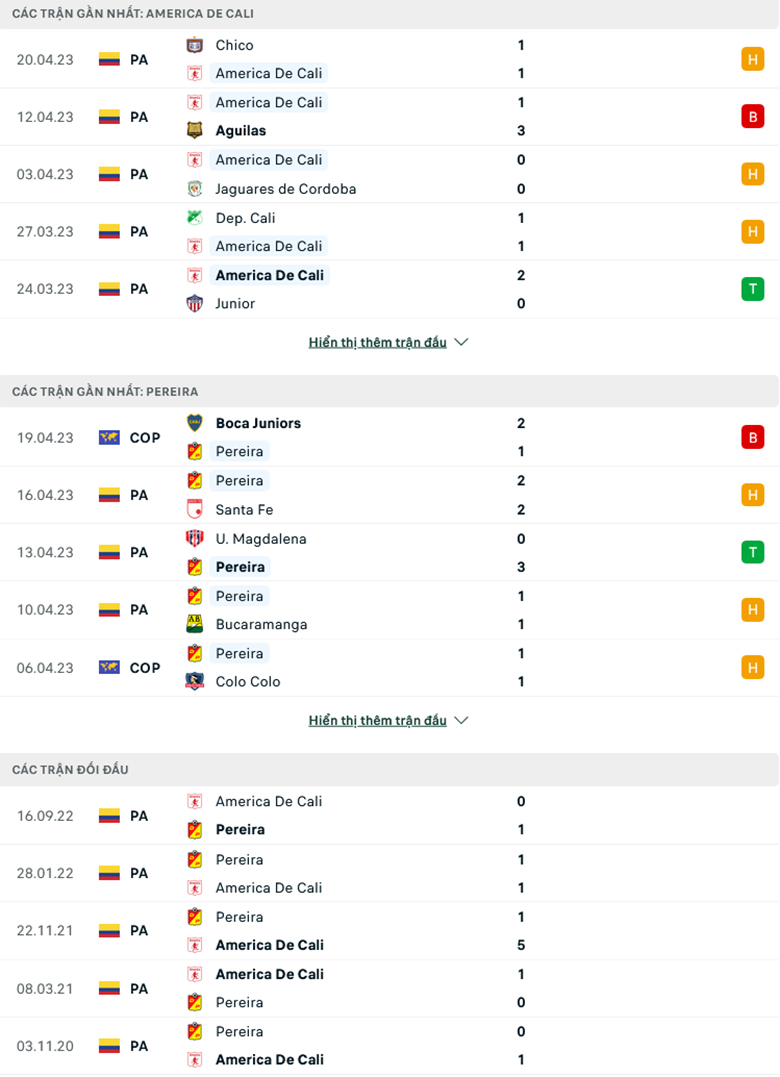The image size is (780, 1077).
Task: Click the chevron beside the Pereira show-more link
Action: pos(461,720)
